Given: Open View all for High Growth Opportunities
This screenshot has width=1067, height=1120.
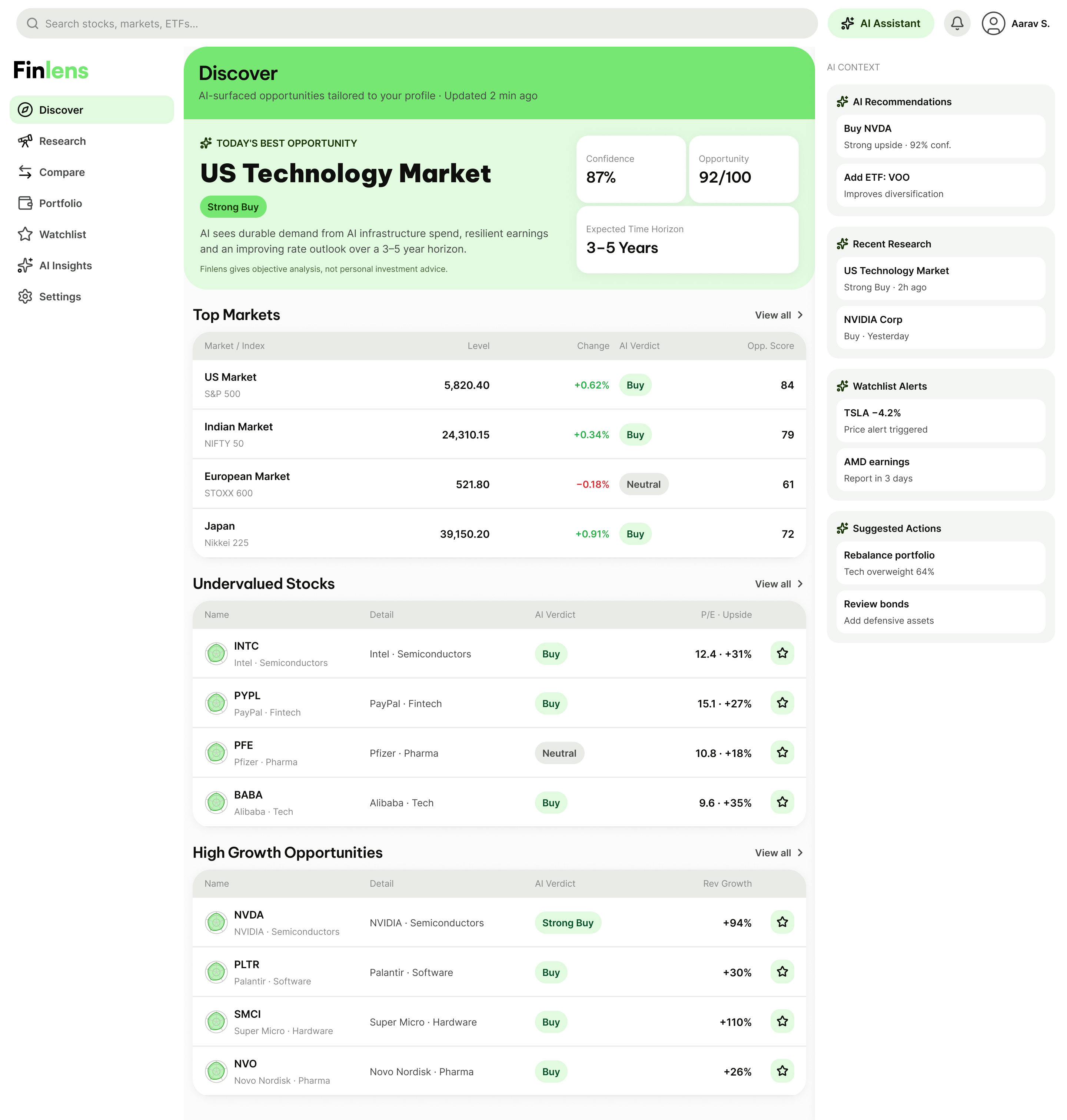Looking at the screenshot, I should tap(779, 853).
